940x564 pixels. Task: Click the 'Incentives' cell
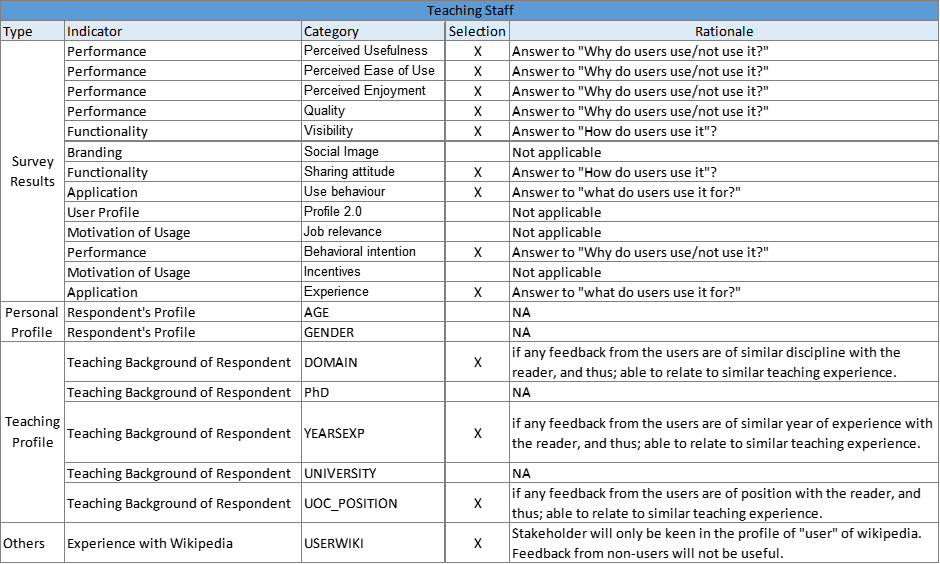pos(373,272)
